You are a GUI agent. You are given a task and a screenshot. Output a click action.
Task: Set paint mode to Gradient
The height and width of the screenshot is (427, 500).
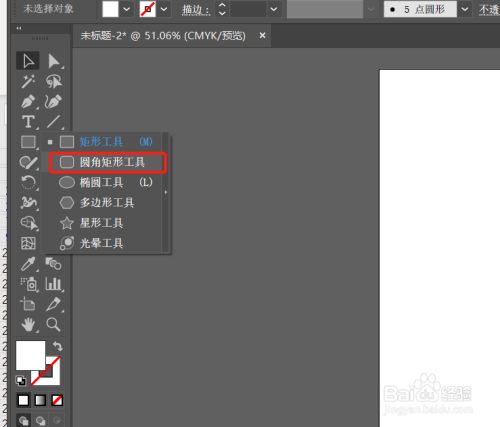pyautogui.click(x=40, y=400)
